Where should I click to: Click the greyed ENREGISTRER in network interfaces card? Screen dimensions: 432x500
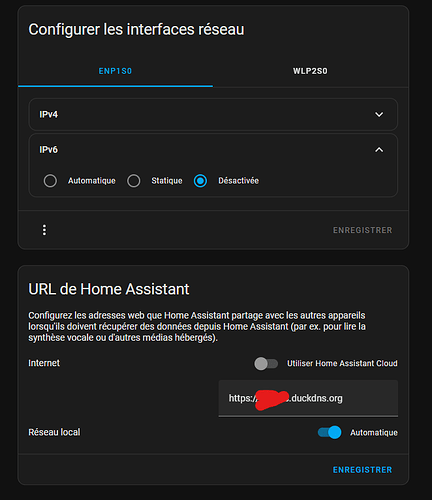(363, 230)
